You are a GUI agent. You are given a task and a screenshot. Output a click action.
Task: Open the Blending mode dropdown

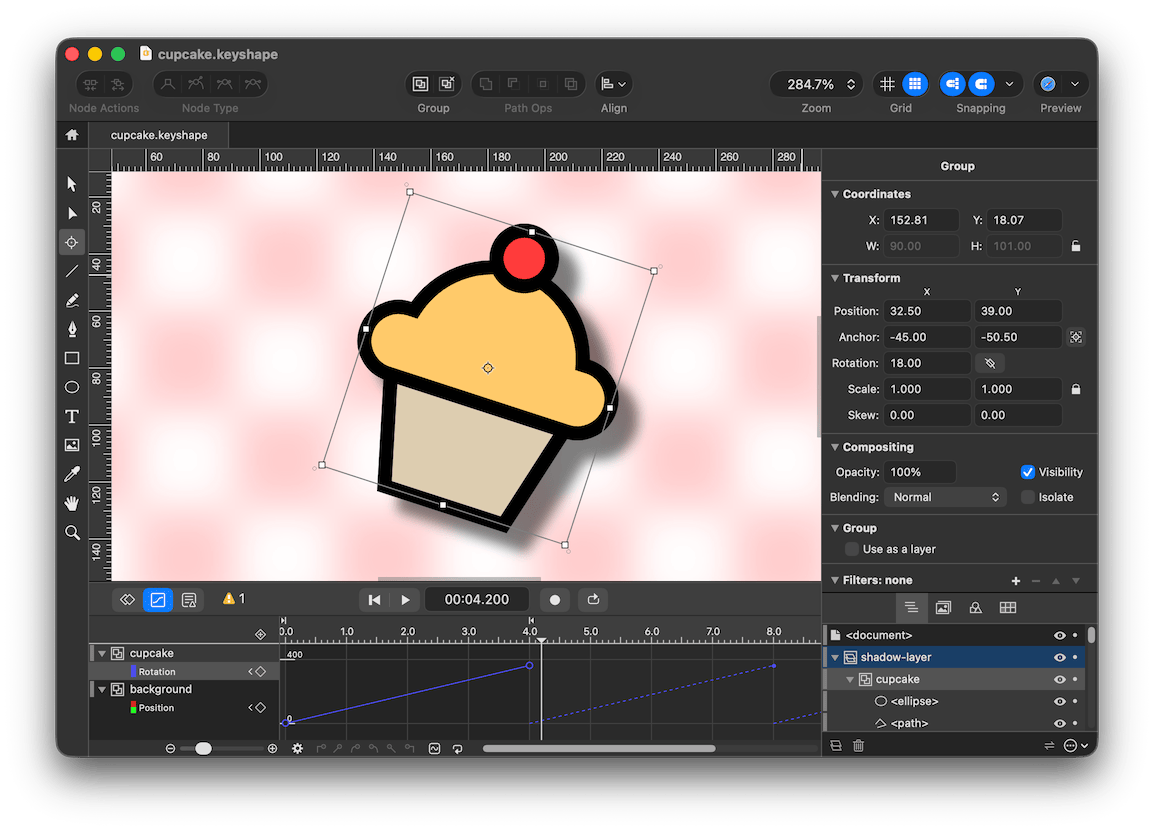(945, 497)
